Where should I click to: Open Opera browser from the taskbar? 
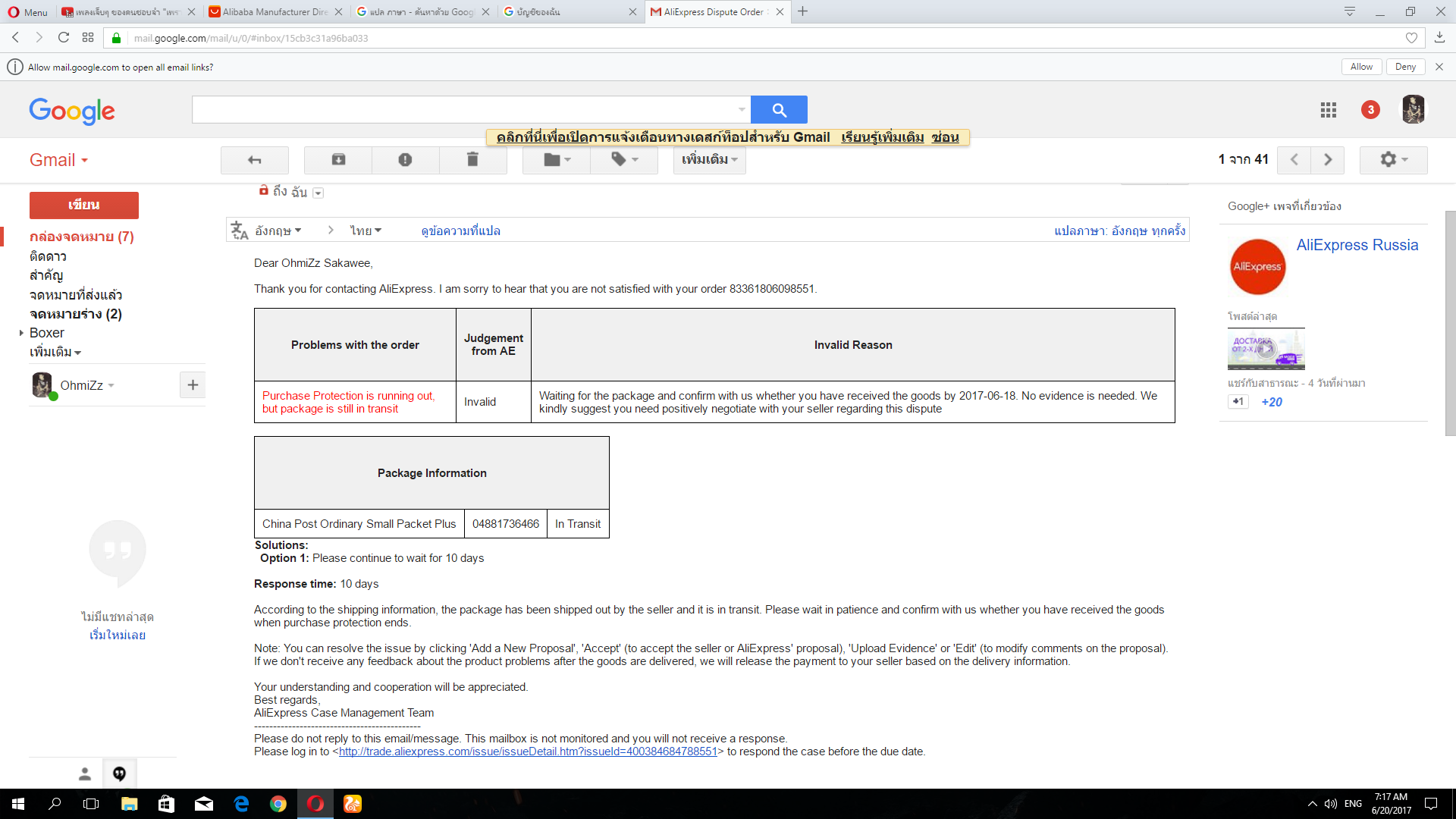(x=315, y=804)
